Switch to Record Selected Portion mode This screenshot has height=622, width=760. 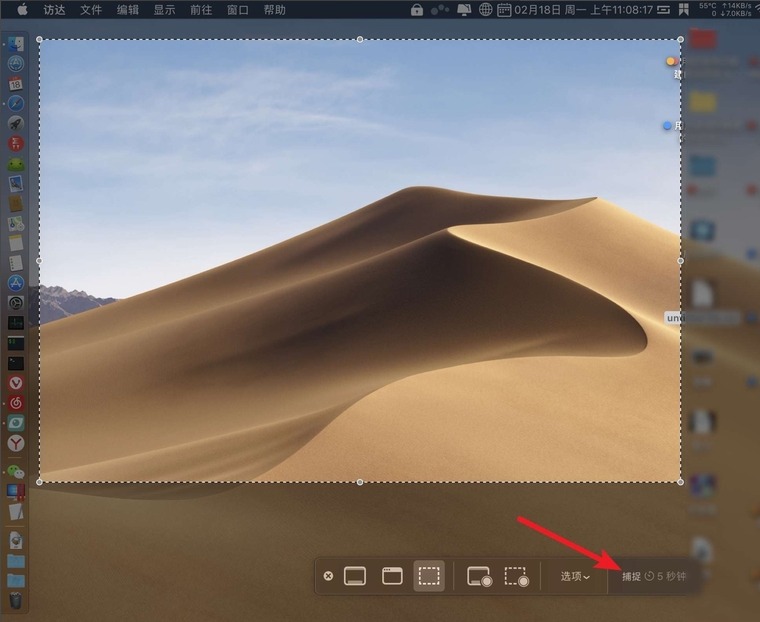516,576
